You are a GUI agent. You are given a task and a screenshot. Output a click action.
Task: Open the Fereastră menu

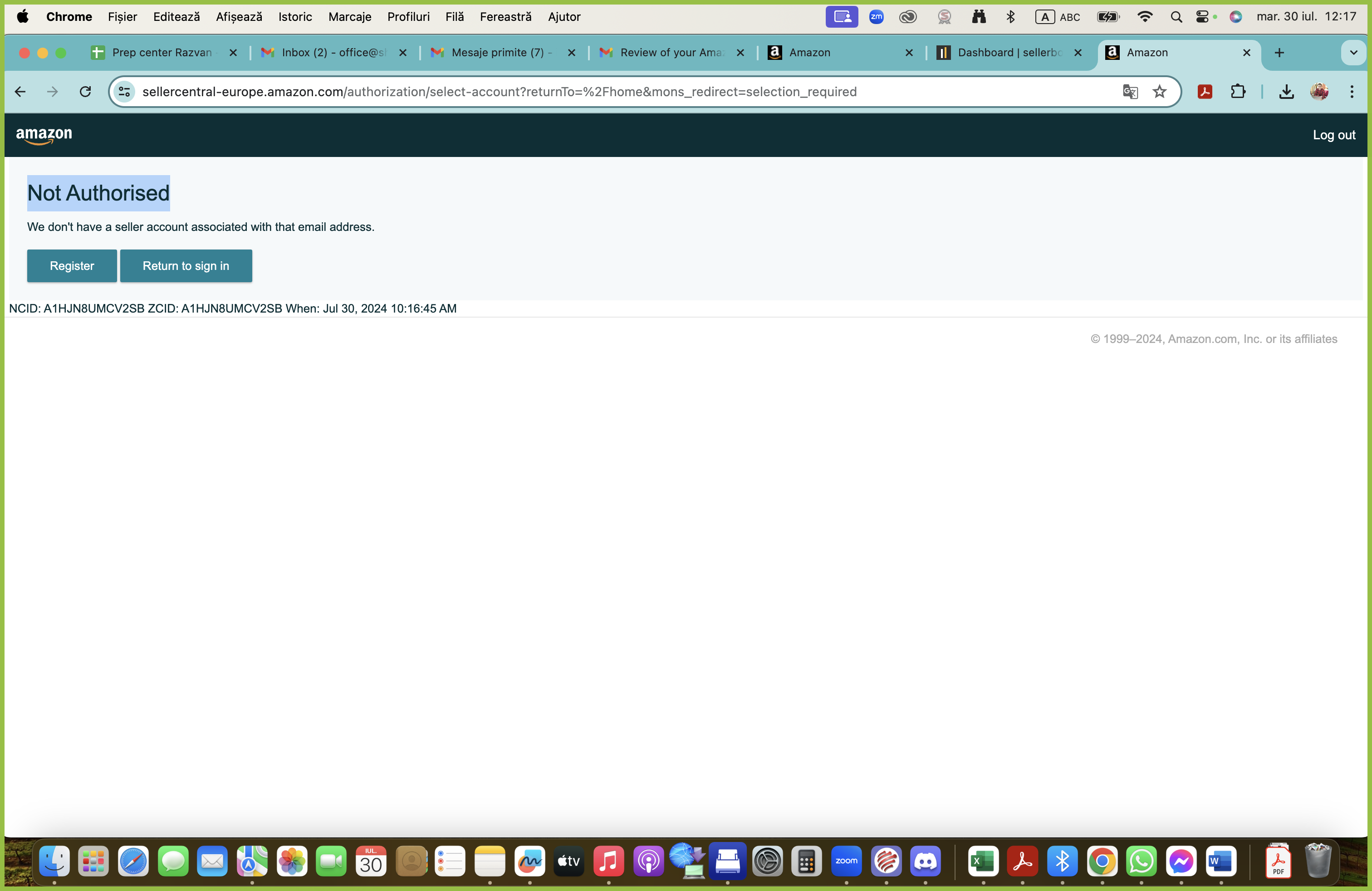pyautogui.click(x=505, y=17)
